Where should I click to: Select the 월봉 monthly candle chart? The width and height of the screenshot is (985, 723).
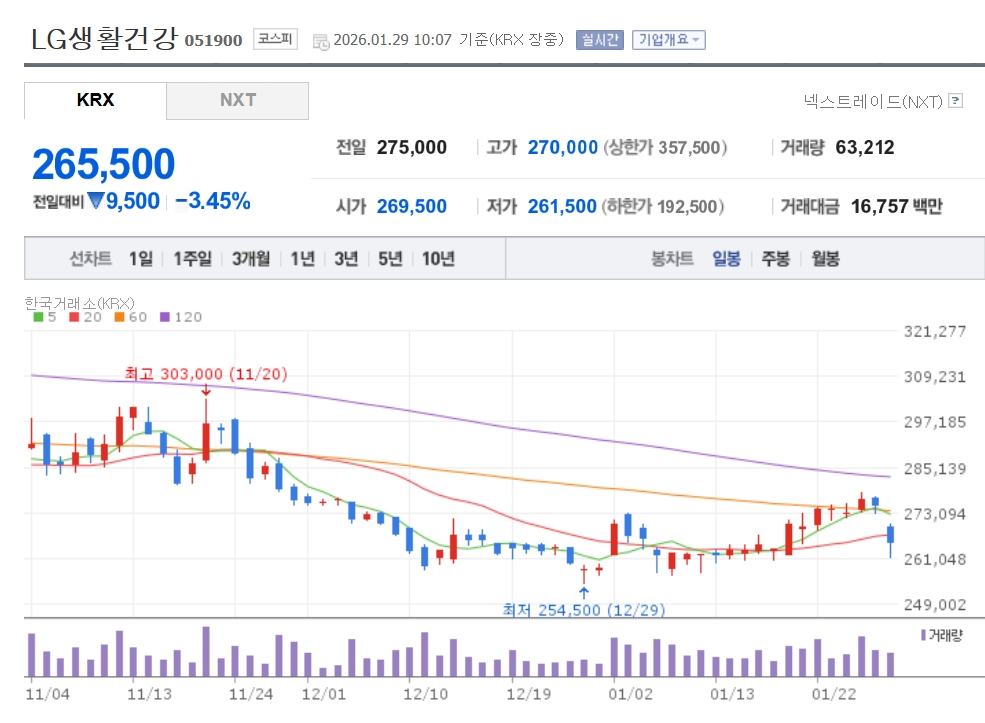click(x=825, y=258)
